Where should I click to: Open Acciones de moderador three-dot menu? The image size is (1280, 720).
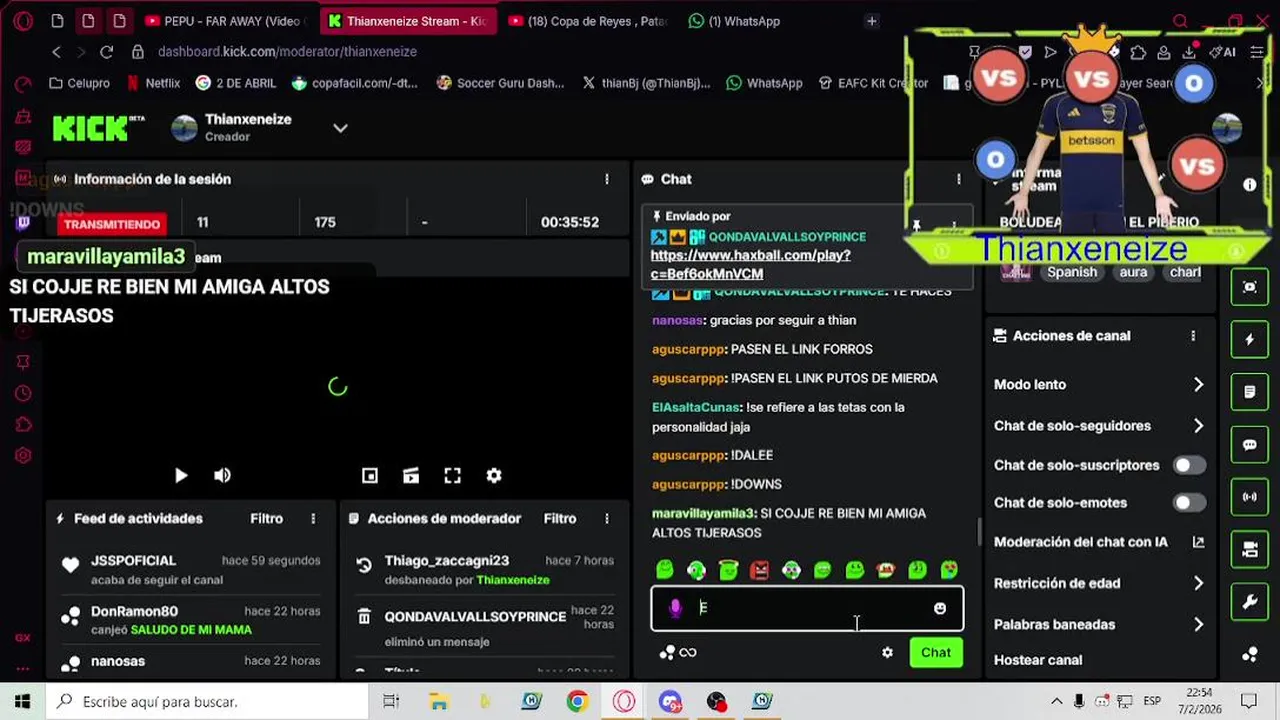[x=606, y=519]
